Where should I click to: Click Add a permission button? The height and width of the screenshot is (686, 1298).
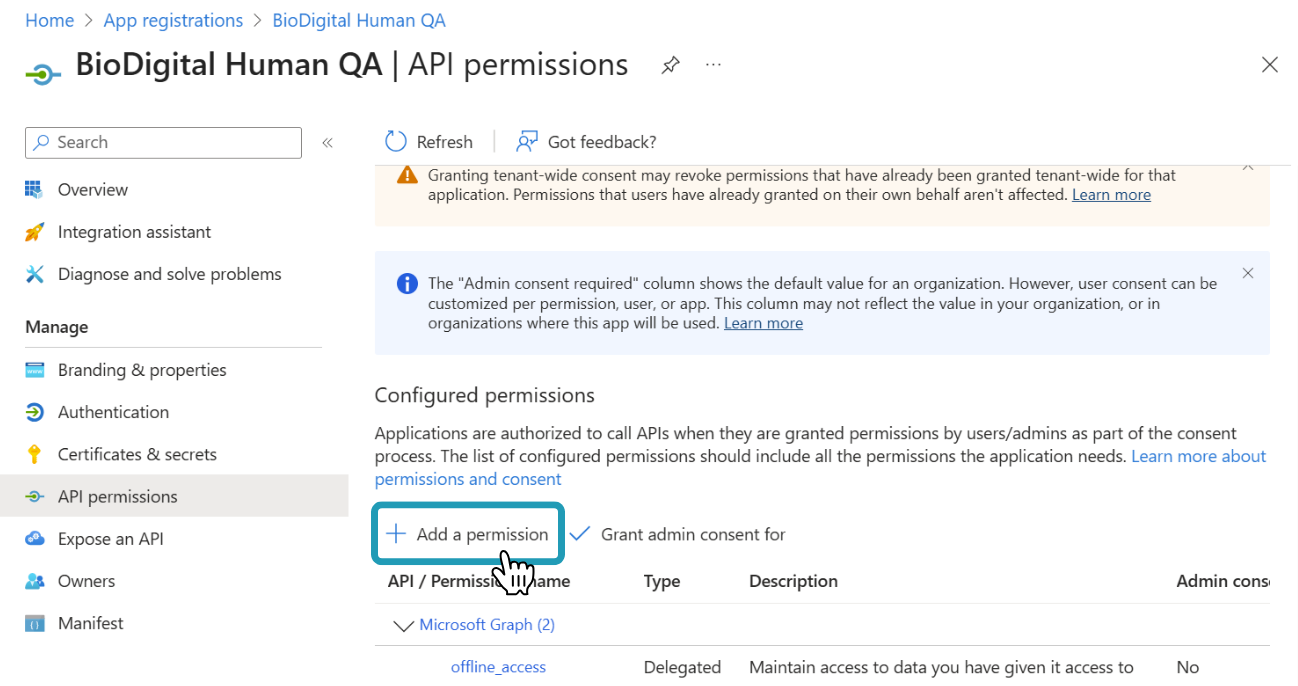point(468,534)
